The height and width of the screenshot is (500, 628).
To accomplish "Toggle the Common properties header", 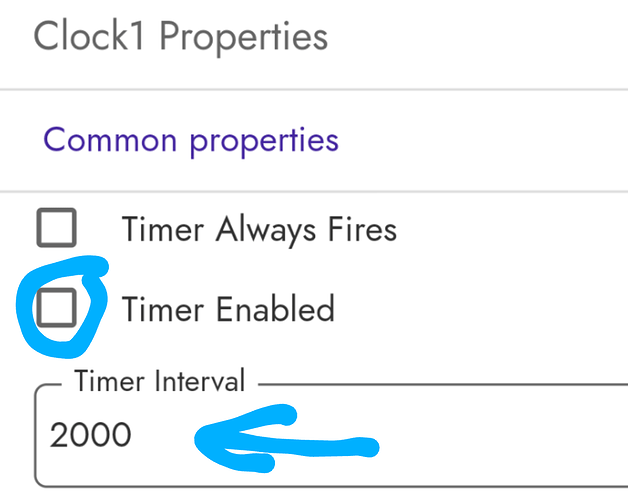I will (191, 140).
